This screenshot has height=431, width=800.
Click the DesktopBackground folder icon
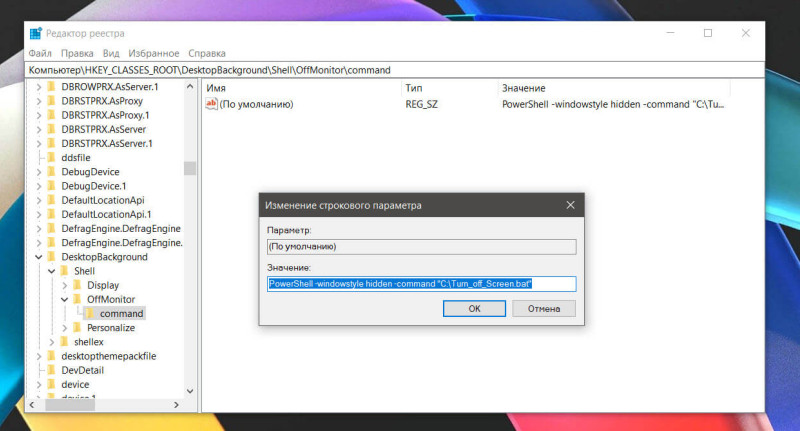tap(51, 257)
